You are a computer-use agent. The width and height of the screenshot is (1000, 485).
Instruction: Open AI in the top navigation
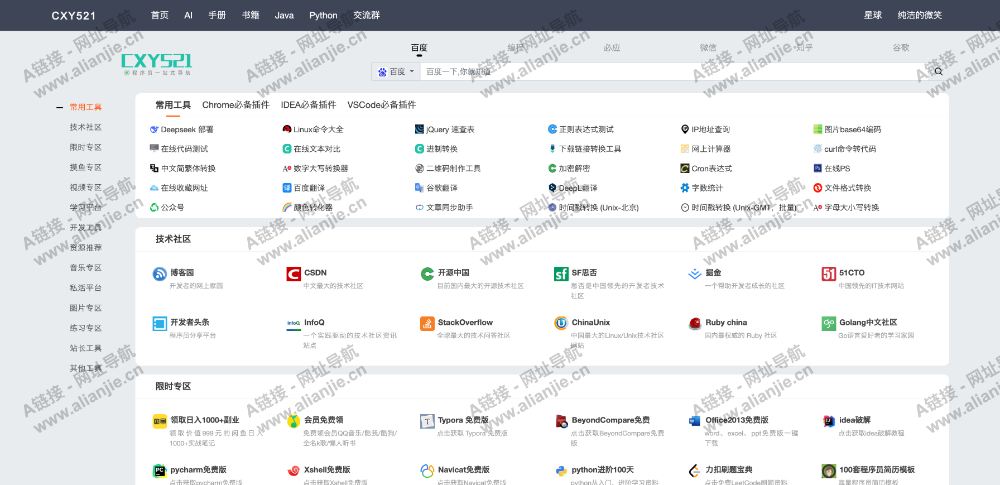(x=189, y=15)
